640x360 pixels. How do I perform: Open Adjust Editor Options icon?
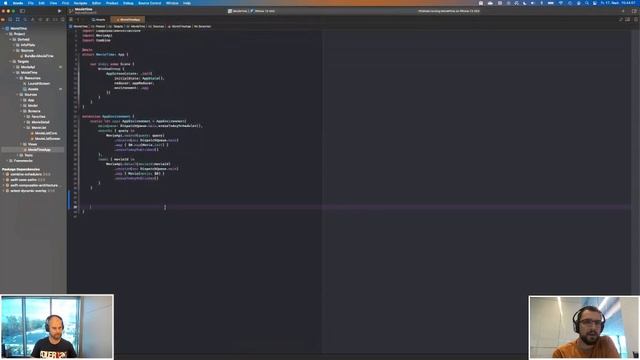click(x=628, y=19)
